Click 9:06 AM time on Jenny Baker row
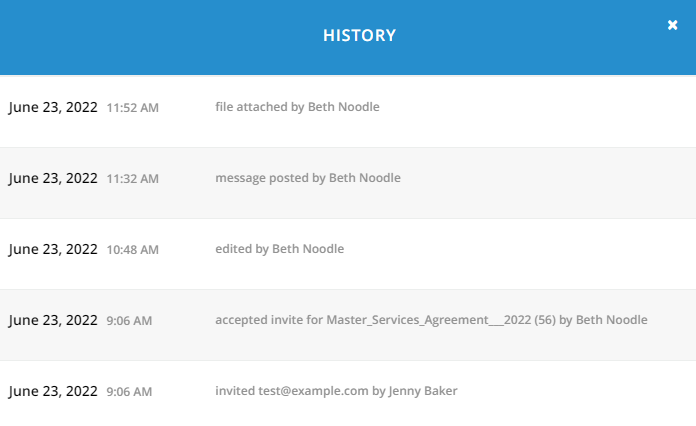Screen dimensions: 696x426 tap(129, 391)
